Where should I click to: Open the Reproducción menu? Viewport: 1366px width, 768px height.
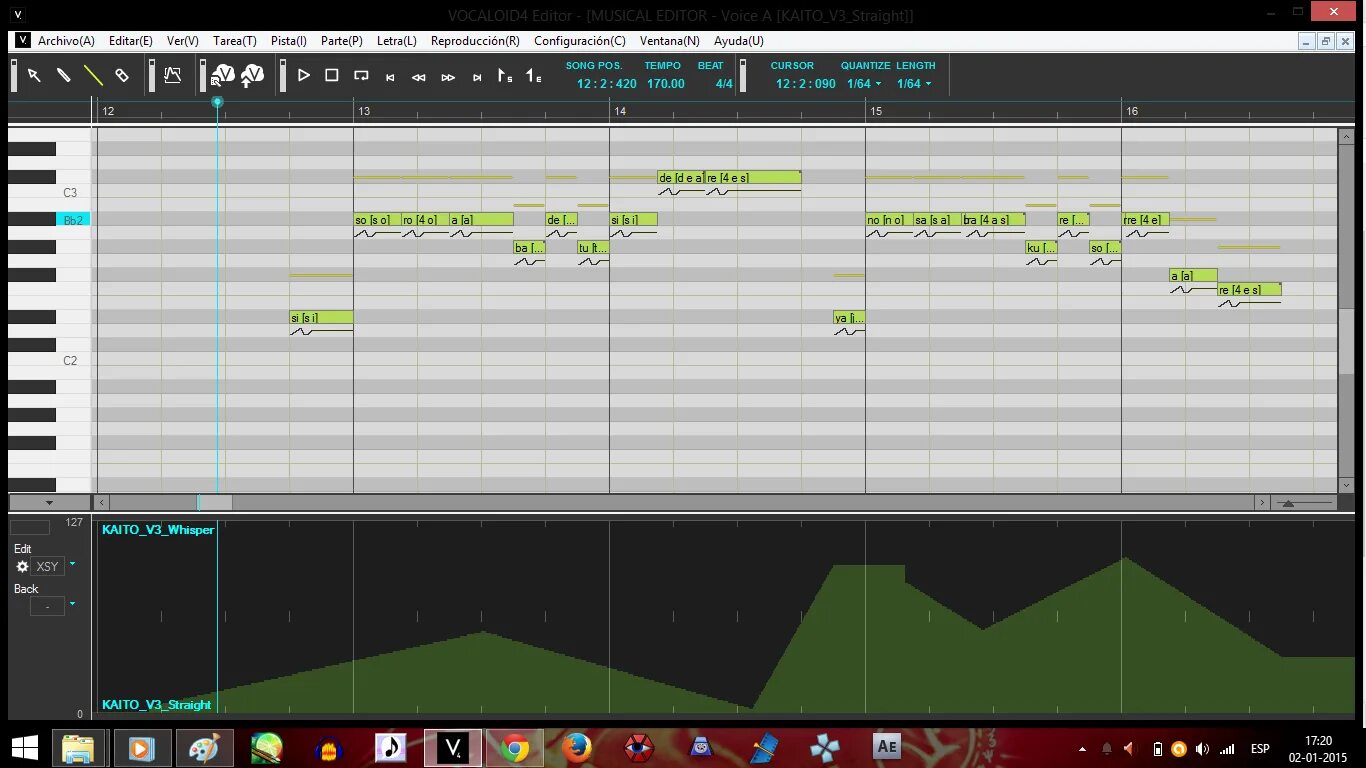(474, 41)
